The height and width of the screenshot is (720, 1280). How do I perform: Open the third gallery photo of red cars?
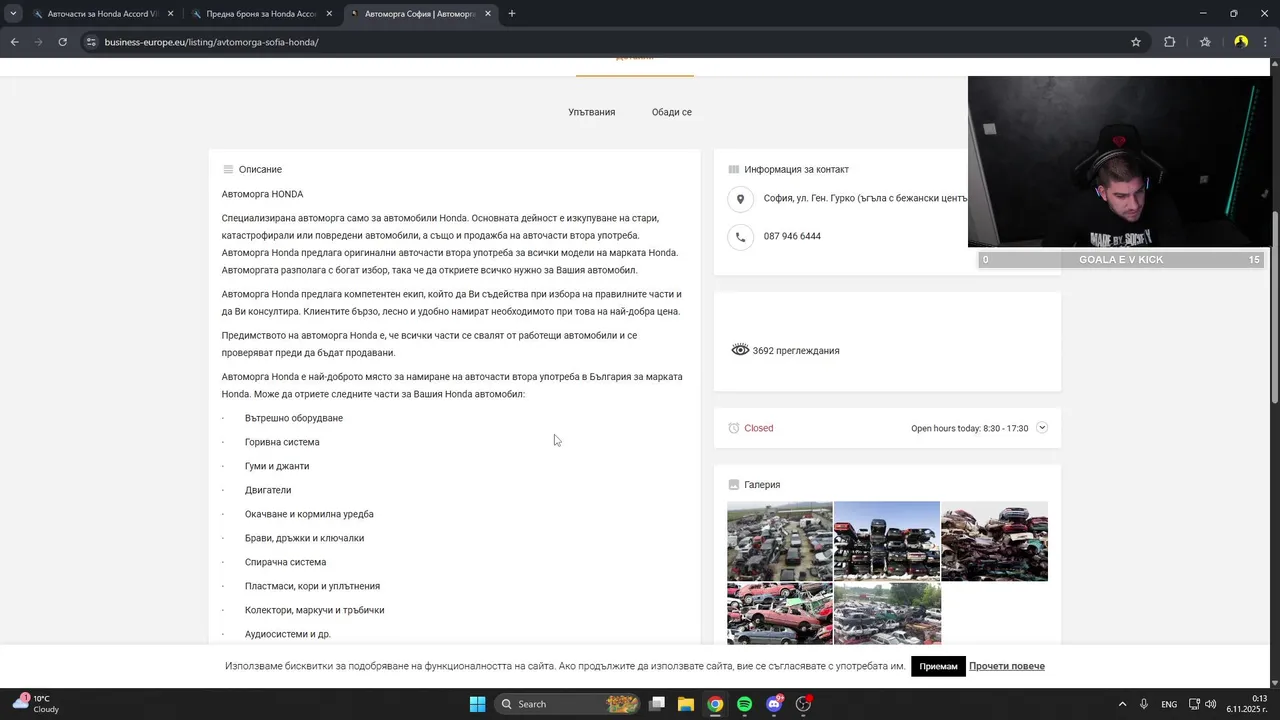tap(994, 541)
